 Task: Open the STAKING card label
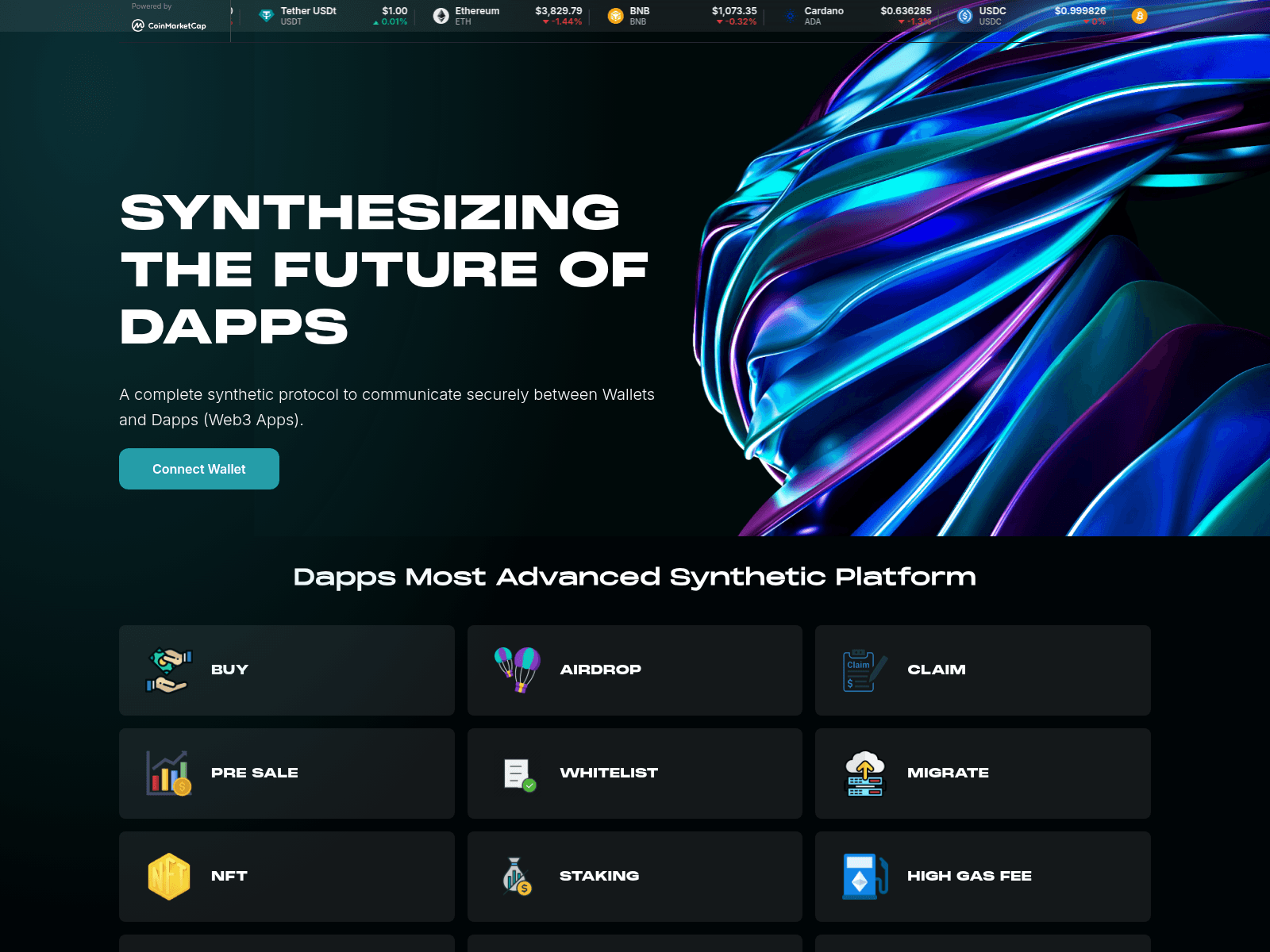[x=599, y=876]
